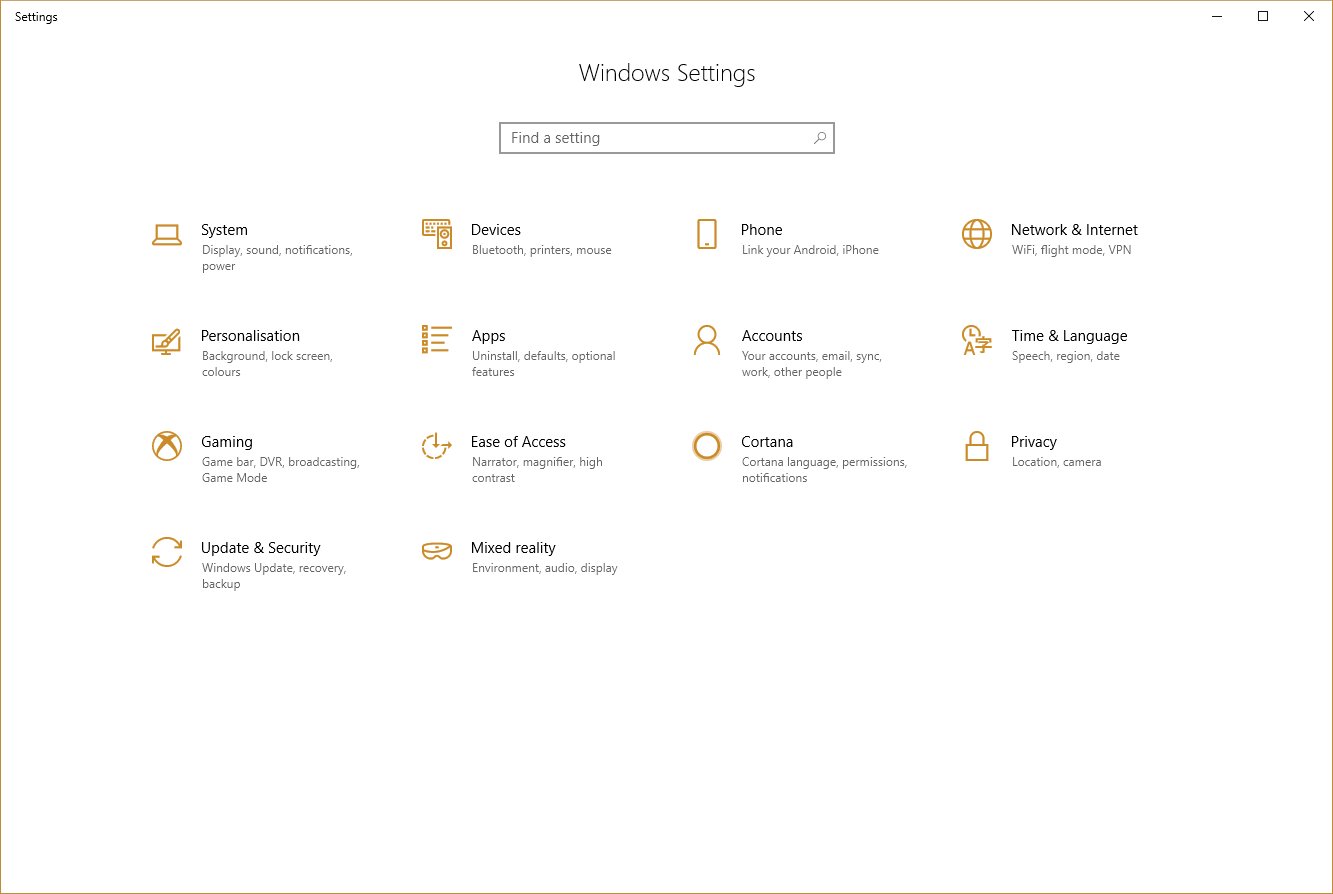Click the Cortana circle icon

[x=706, y=447]
